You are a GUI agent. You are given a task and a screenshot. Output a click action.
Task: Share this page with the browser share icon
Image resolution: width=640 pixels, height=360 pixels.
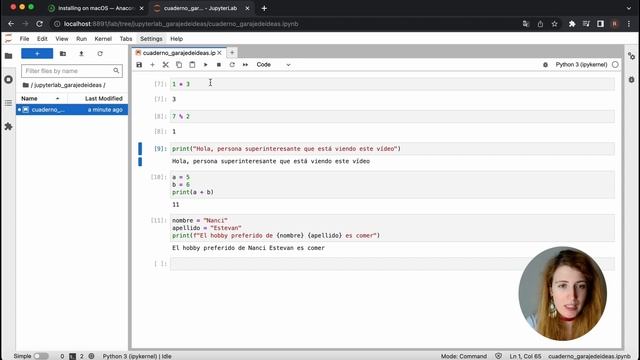click(x=540, y=24)
